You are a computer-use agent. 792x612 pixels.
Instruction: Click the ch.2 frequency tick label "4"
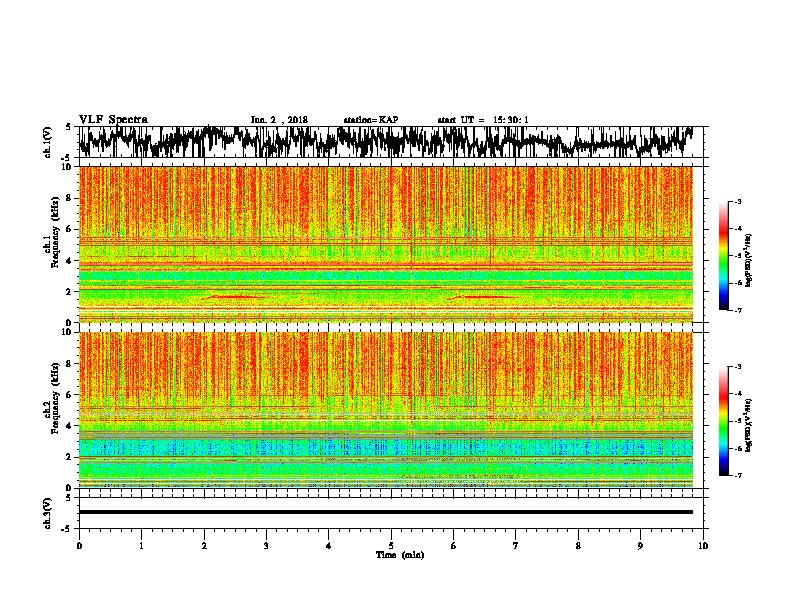pos(69,426)
